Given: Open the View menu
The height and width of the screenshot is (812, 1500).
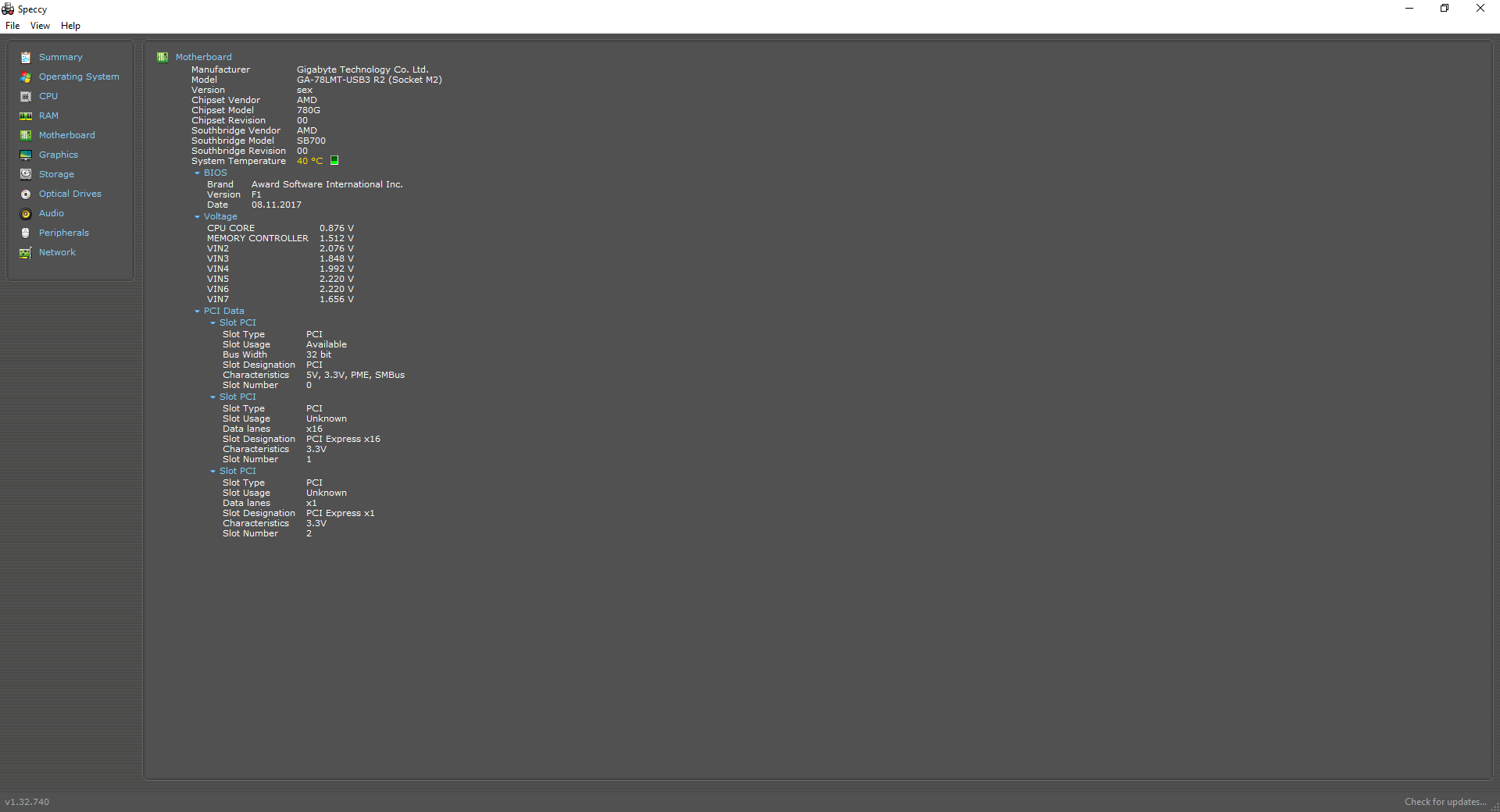Looking at the screenshot, I should 40,26.
